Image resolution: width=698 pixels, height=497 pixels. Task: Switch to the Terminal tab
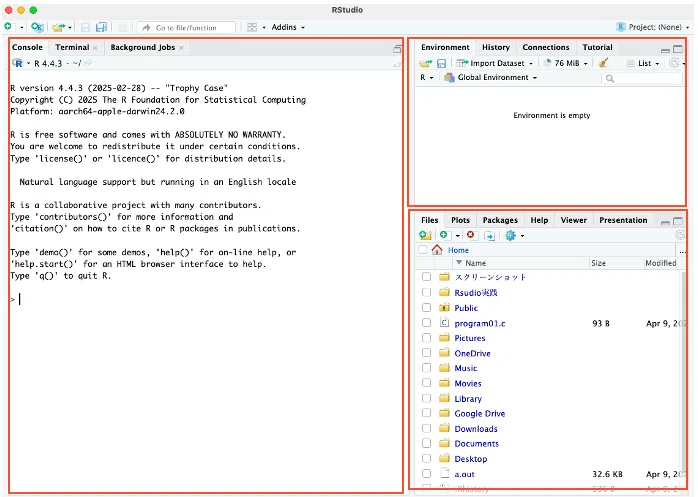pos(72,47)
